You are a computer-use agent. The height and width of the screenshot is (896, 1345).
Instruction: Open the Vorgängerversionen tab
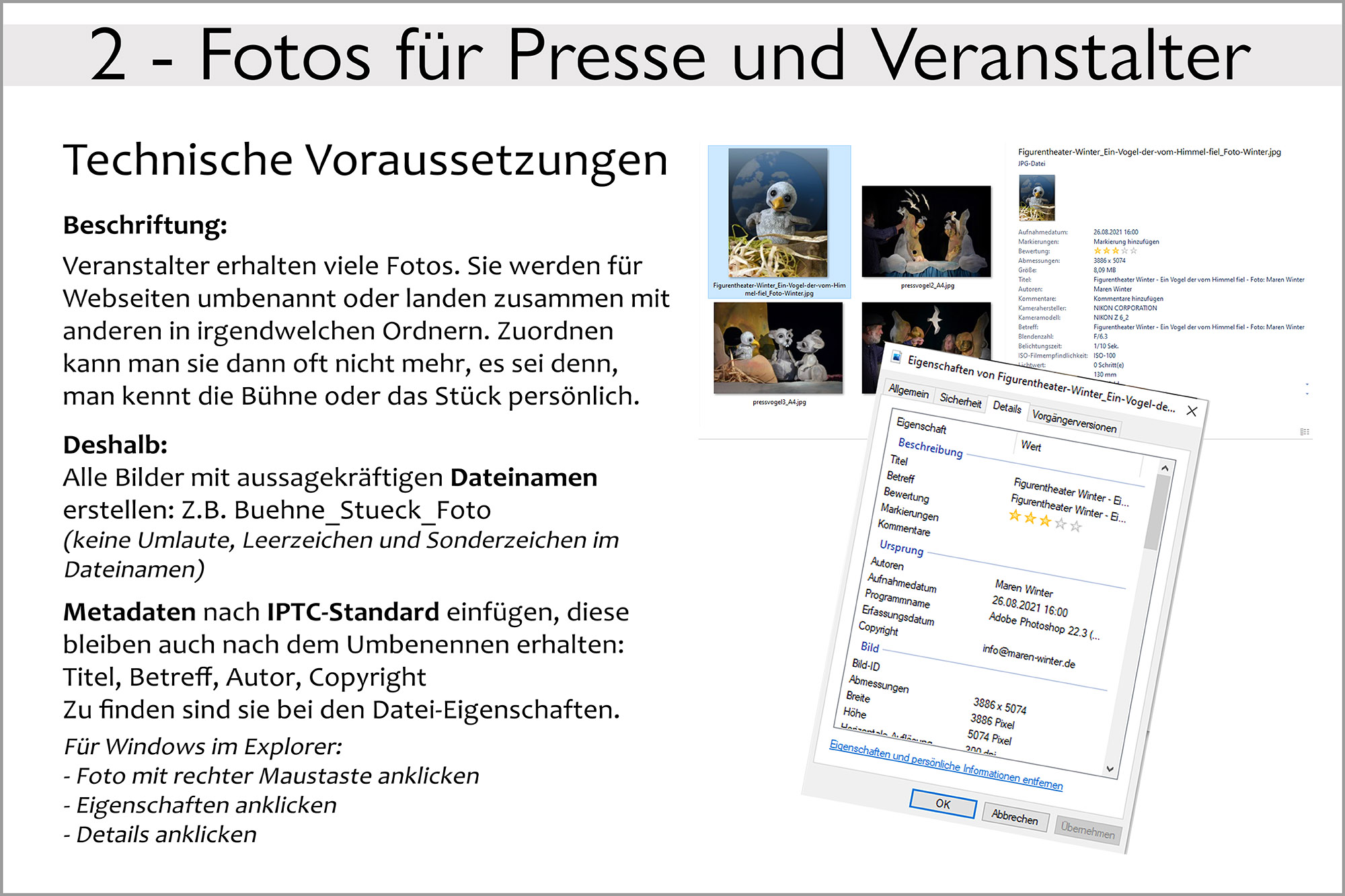(1074, 421)
